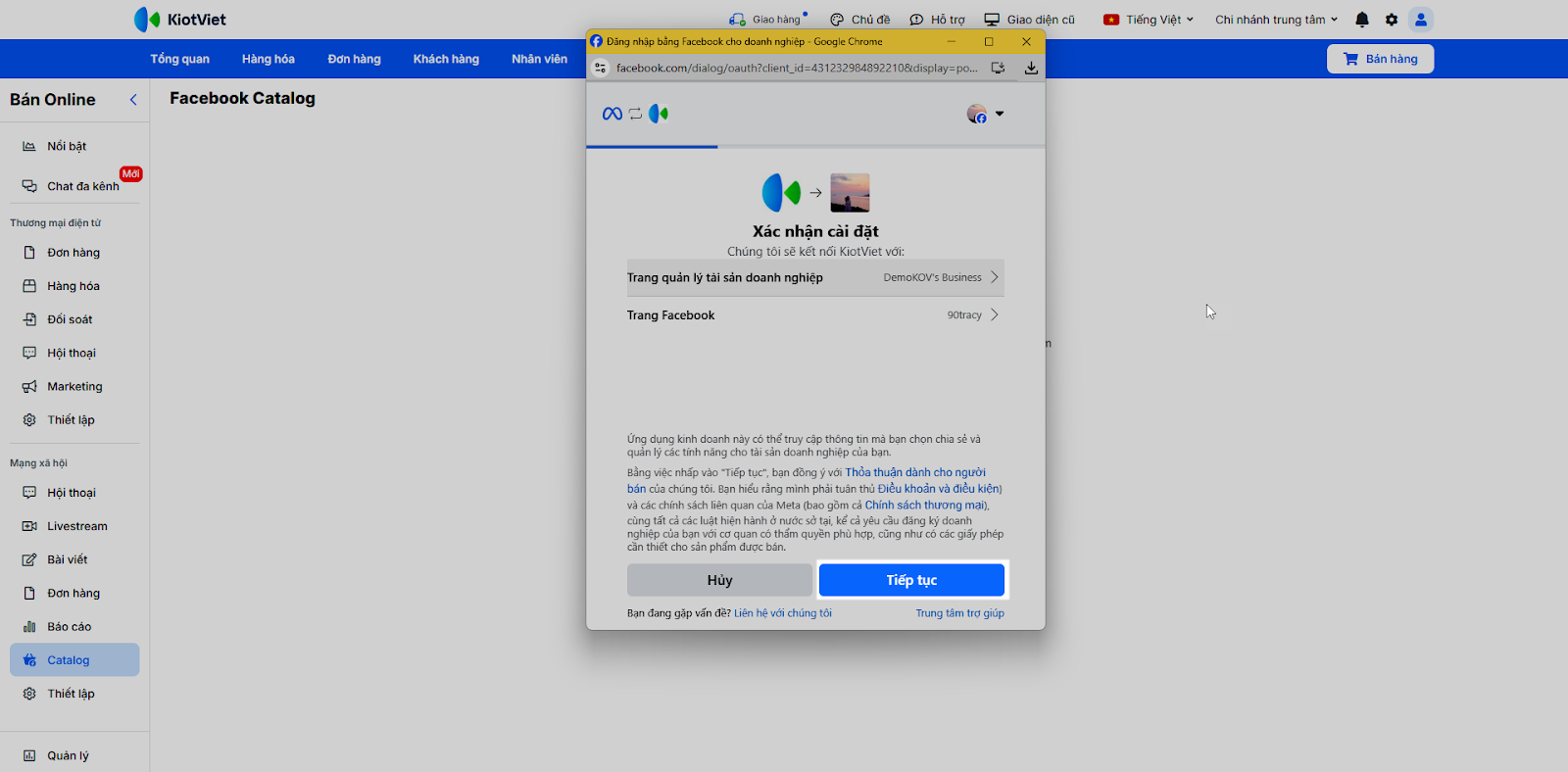Open Livestream in the sidebar

pos(74,526)
